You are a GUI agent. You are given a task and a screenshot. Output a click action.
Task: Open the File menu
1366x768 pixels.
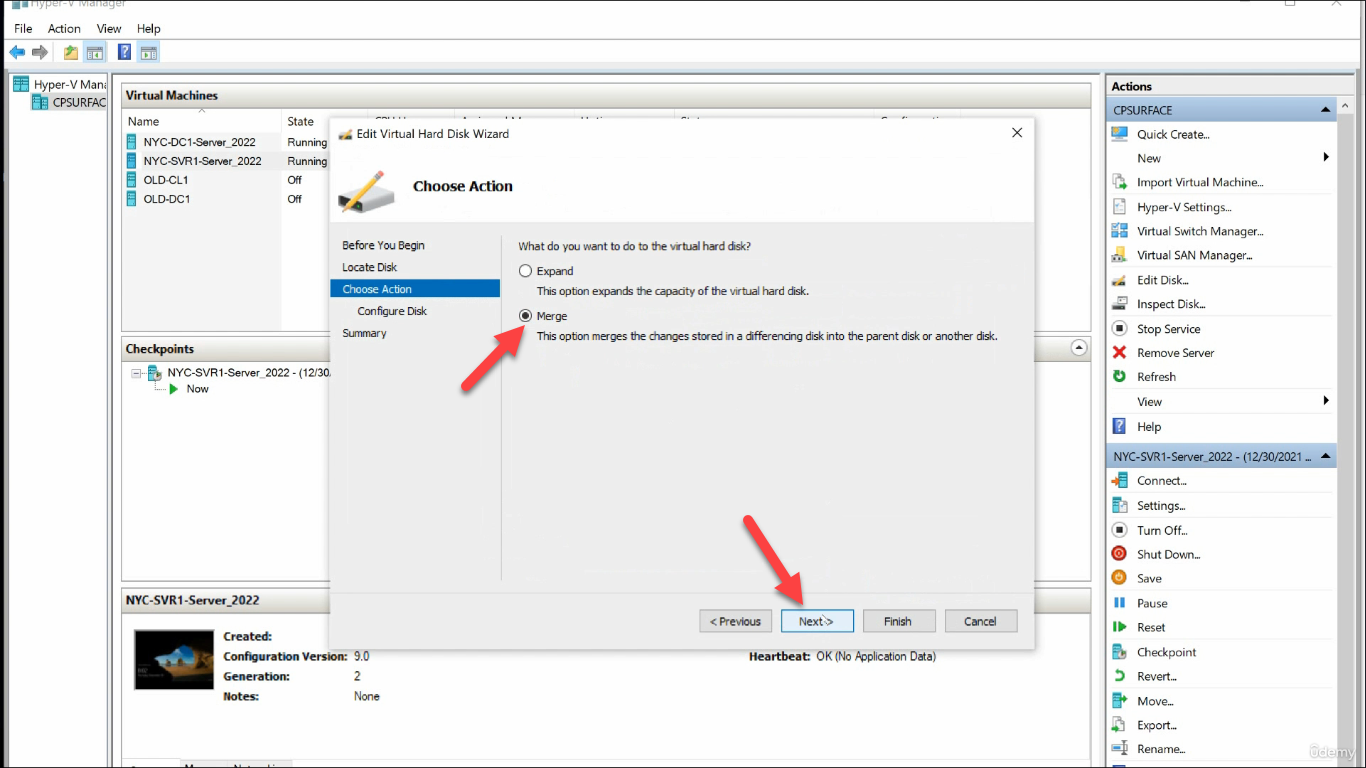(x=23, y=29)
